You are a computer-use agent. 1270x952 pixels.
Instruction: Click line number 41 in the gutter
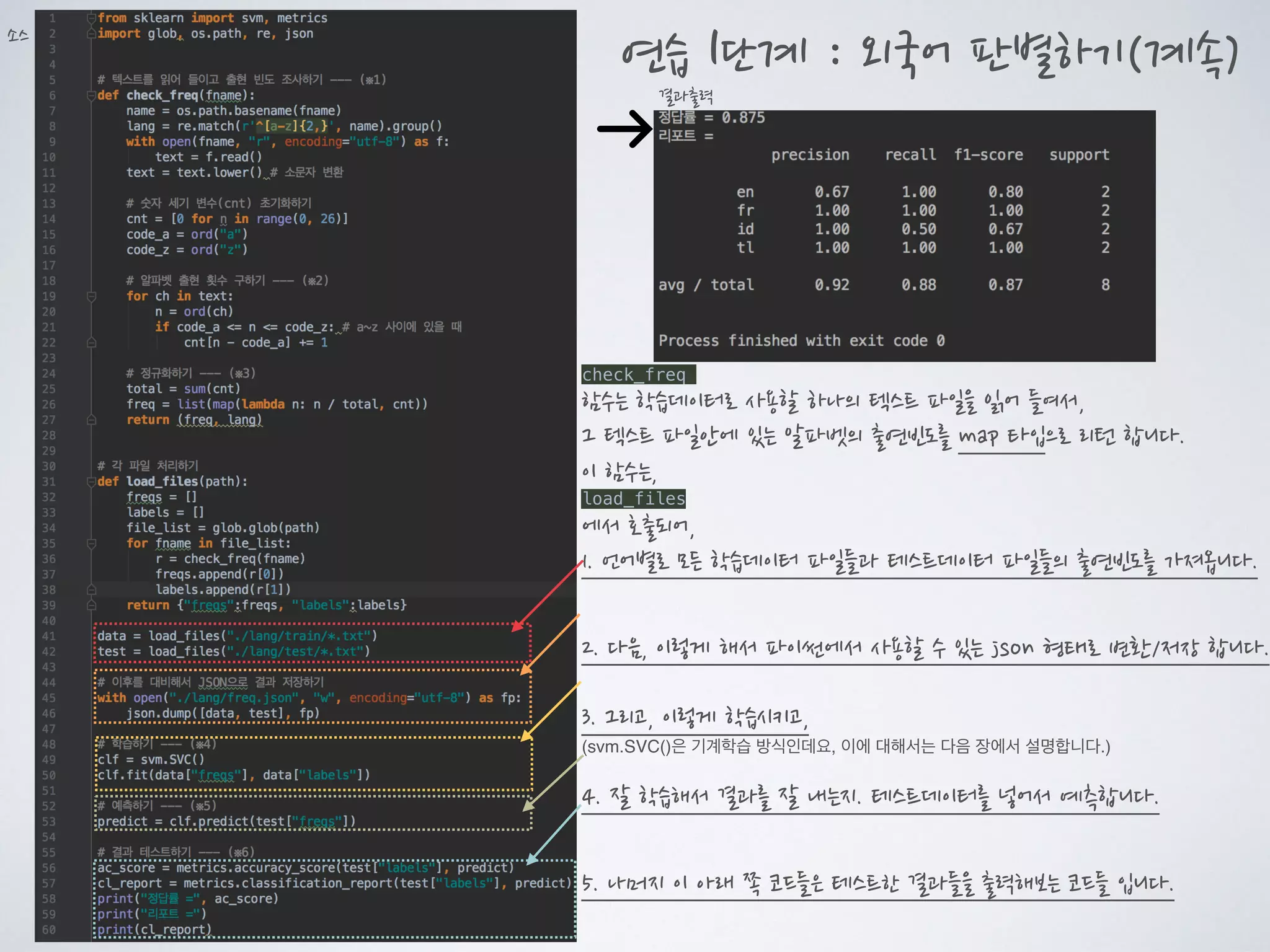49,636
